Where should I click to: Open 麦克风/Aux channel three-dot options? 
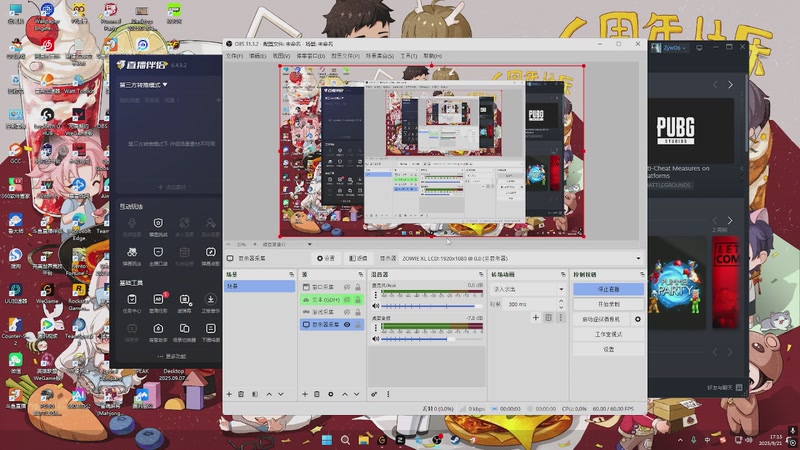tap(376, 295)
